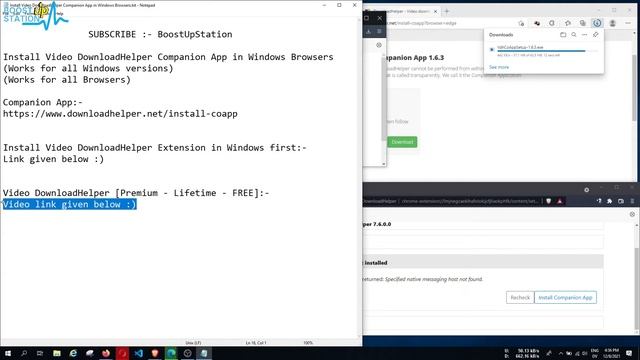
Task: Open the Edge profile avatar
Action: point(613,23)
